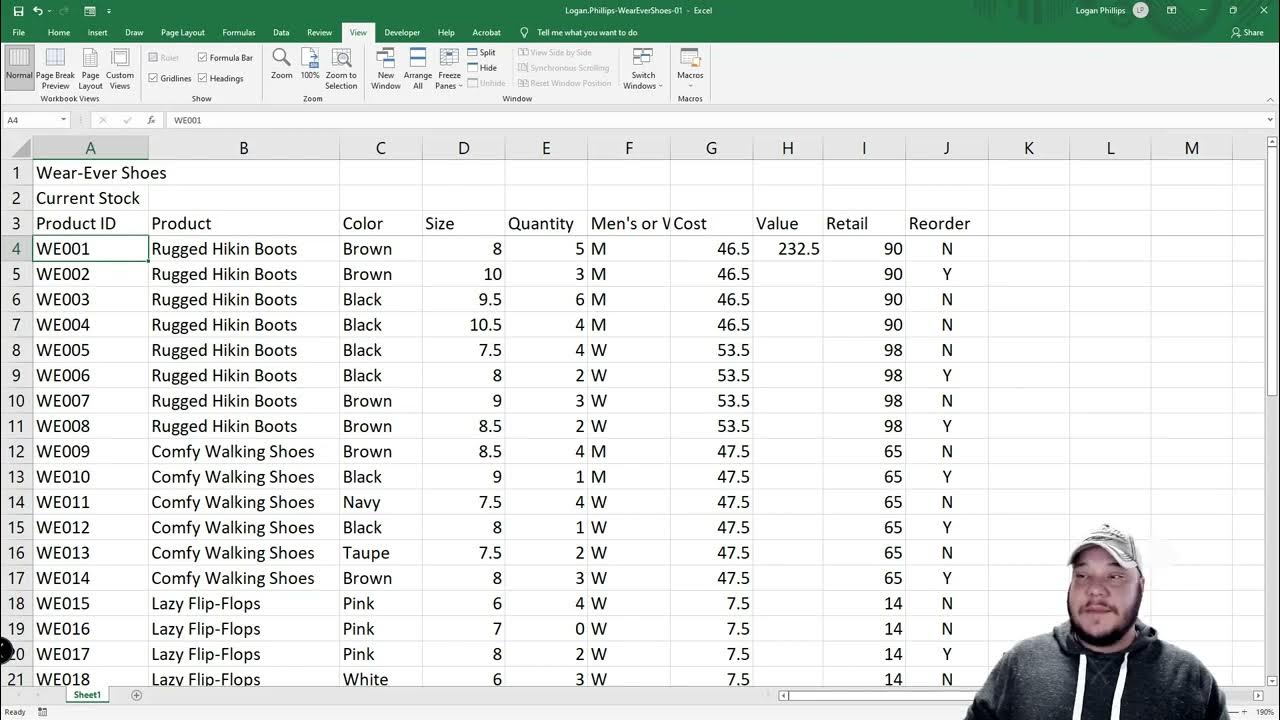
Task: Click Arrange All windows
Action: [418, 67]
